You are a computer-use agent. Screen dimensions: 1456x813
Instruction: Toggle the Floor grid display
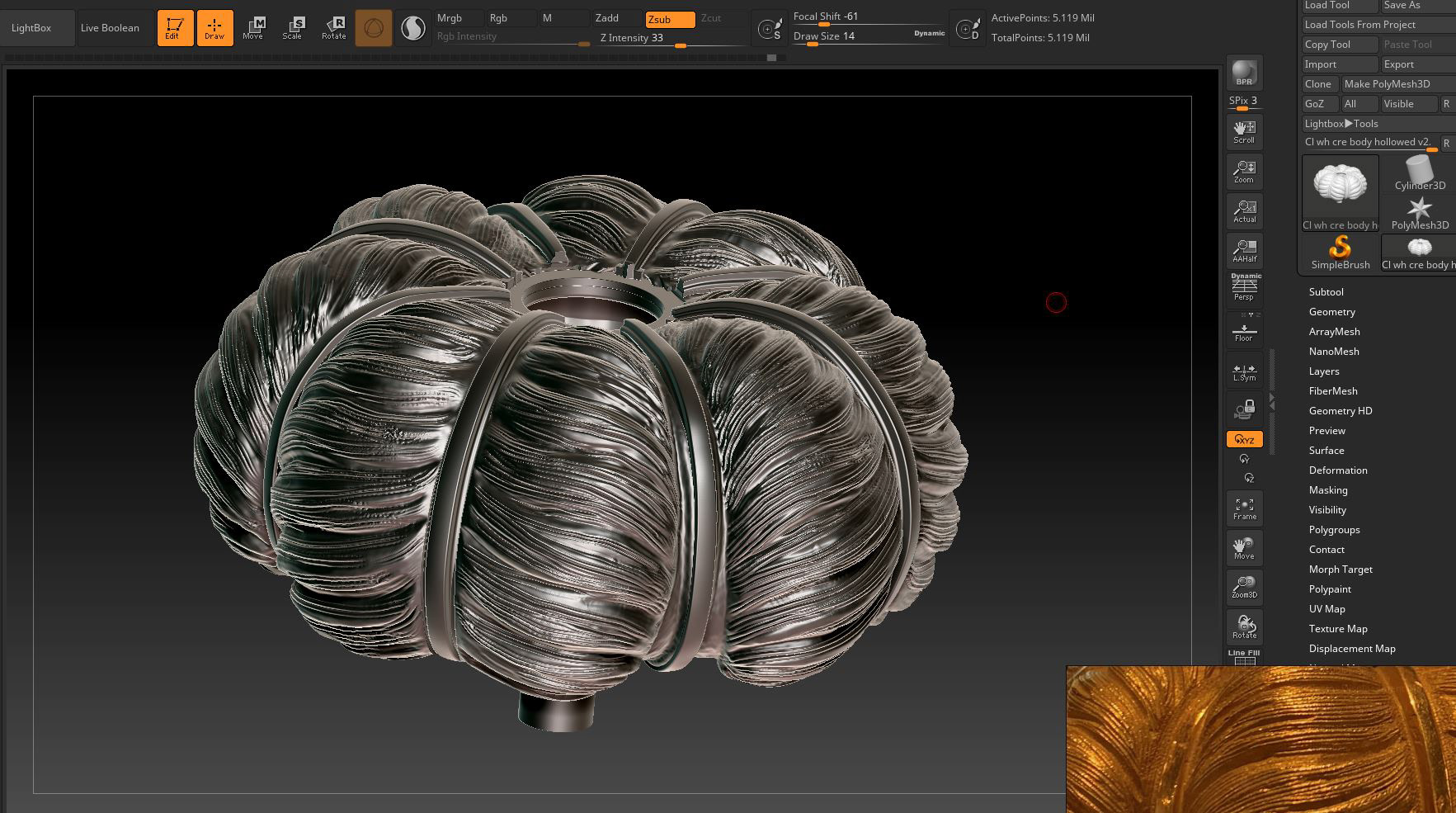coord(1244,330)
